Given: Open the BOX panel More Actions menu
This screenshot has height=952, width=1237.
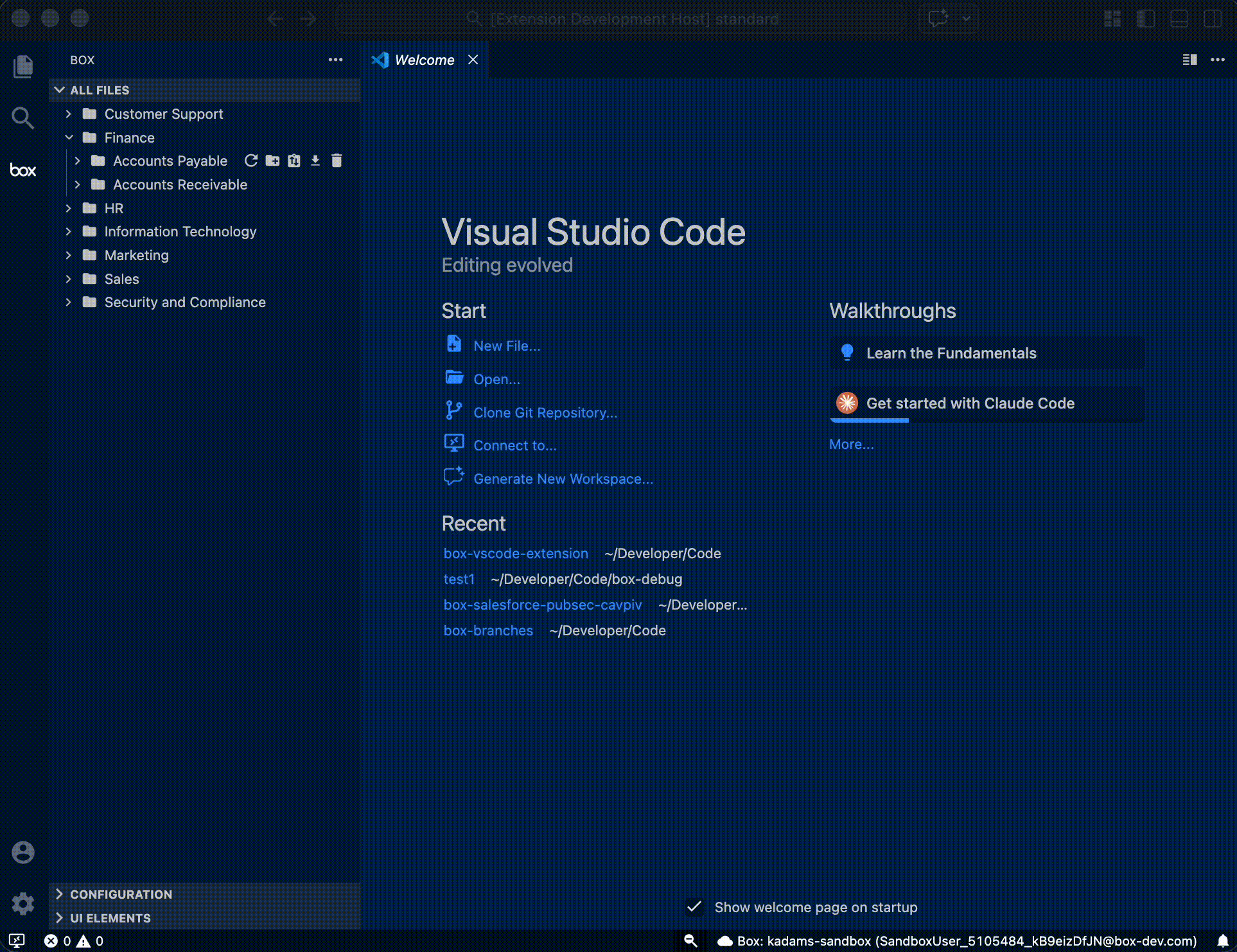Looking at the screenshot, I should (x=335, y=60).
